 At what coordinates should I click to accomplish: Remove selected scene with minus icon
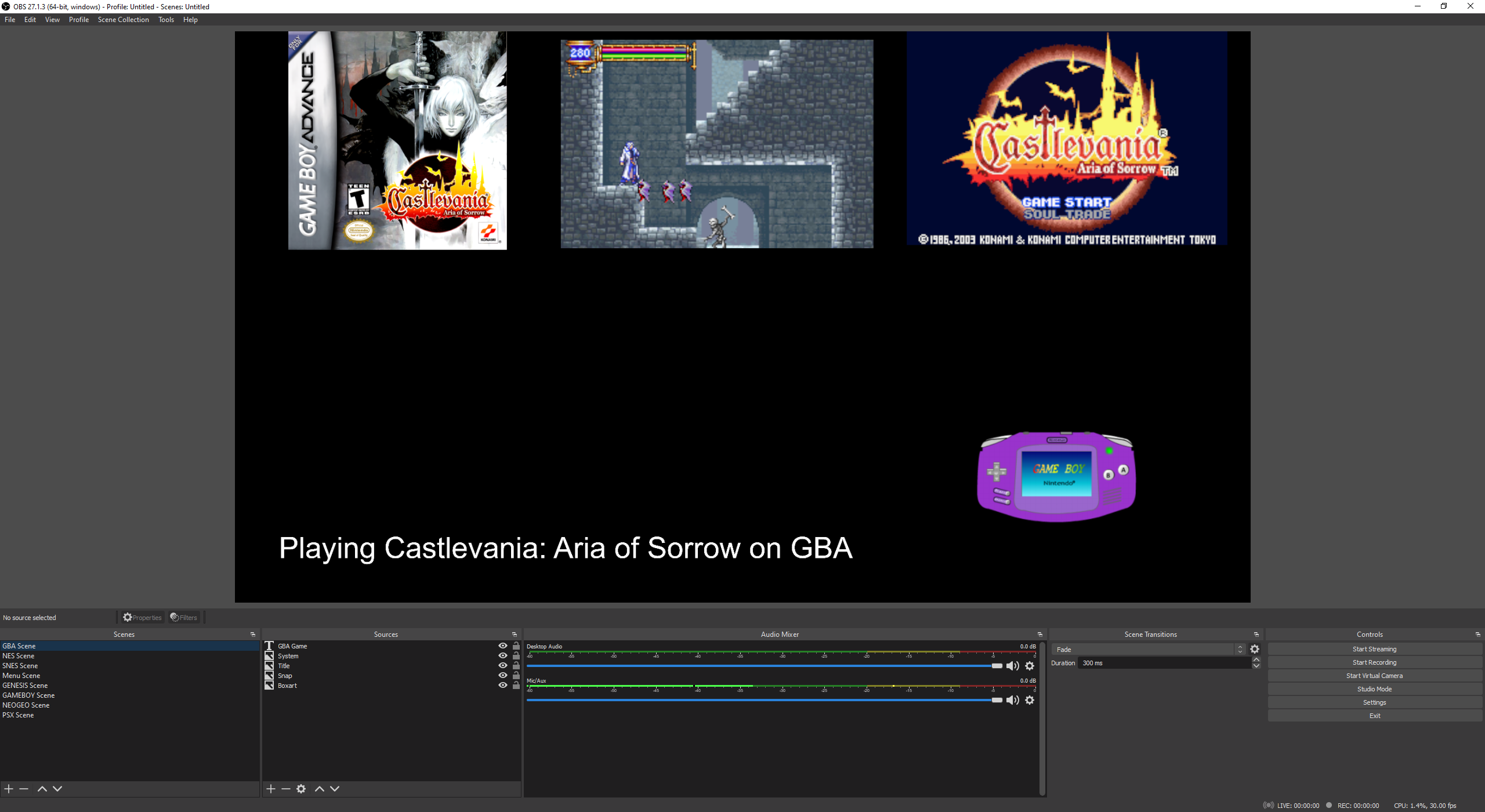pos(24,789)
